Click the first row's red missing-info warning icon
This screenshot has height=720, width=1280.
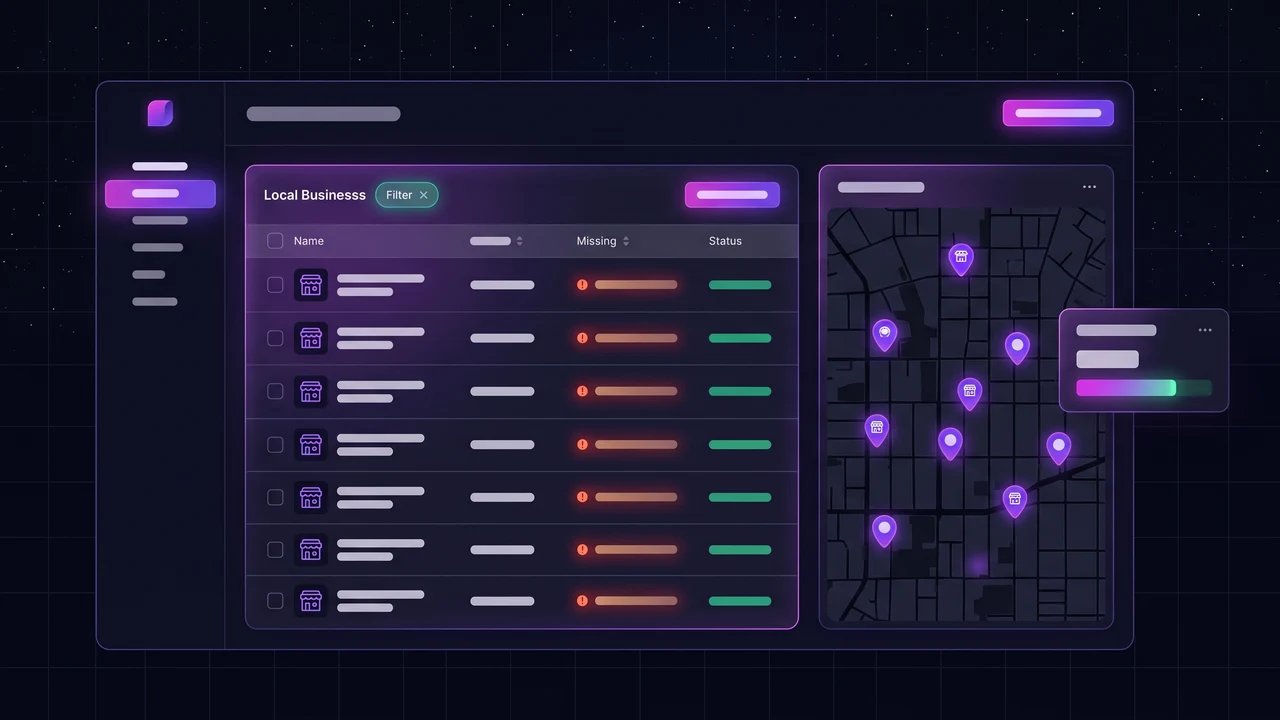pyautogui.click(x=582, y=285)
